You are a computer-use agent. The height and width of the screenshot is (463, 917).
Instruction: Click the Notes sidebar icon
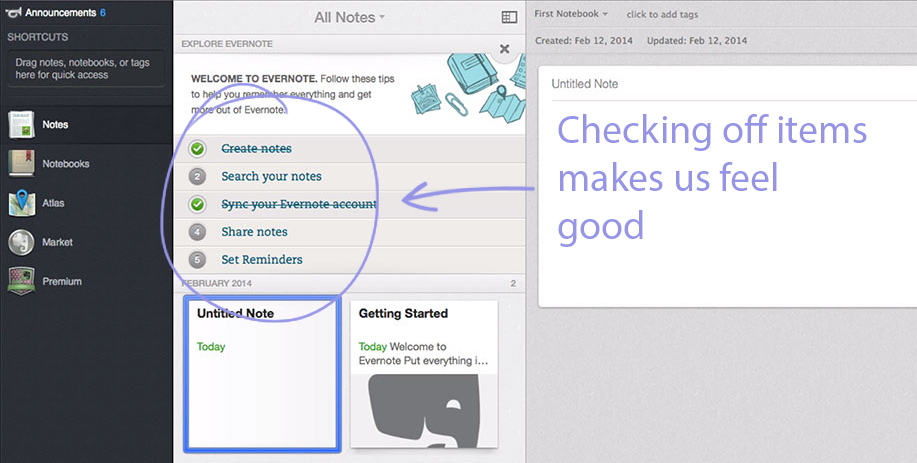tap(21, 125)
